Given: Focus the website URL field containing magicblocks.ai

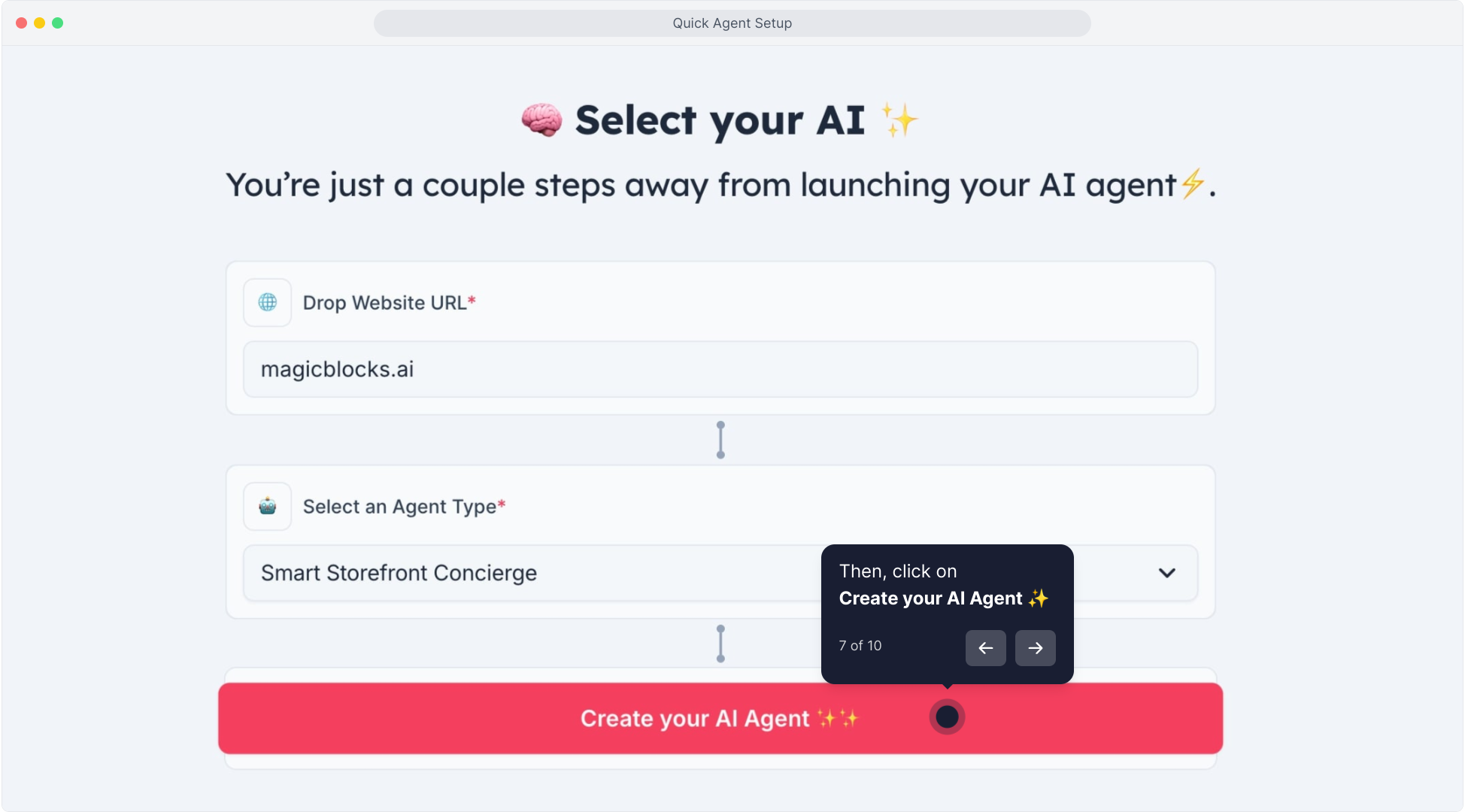Looking at the screenshot, I should [720, 369].
